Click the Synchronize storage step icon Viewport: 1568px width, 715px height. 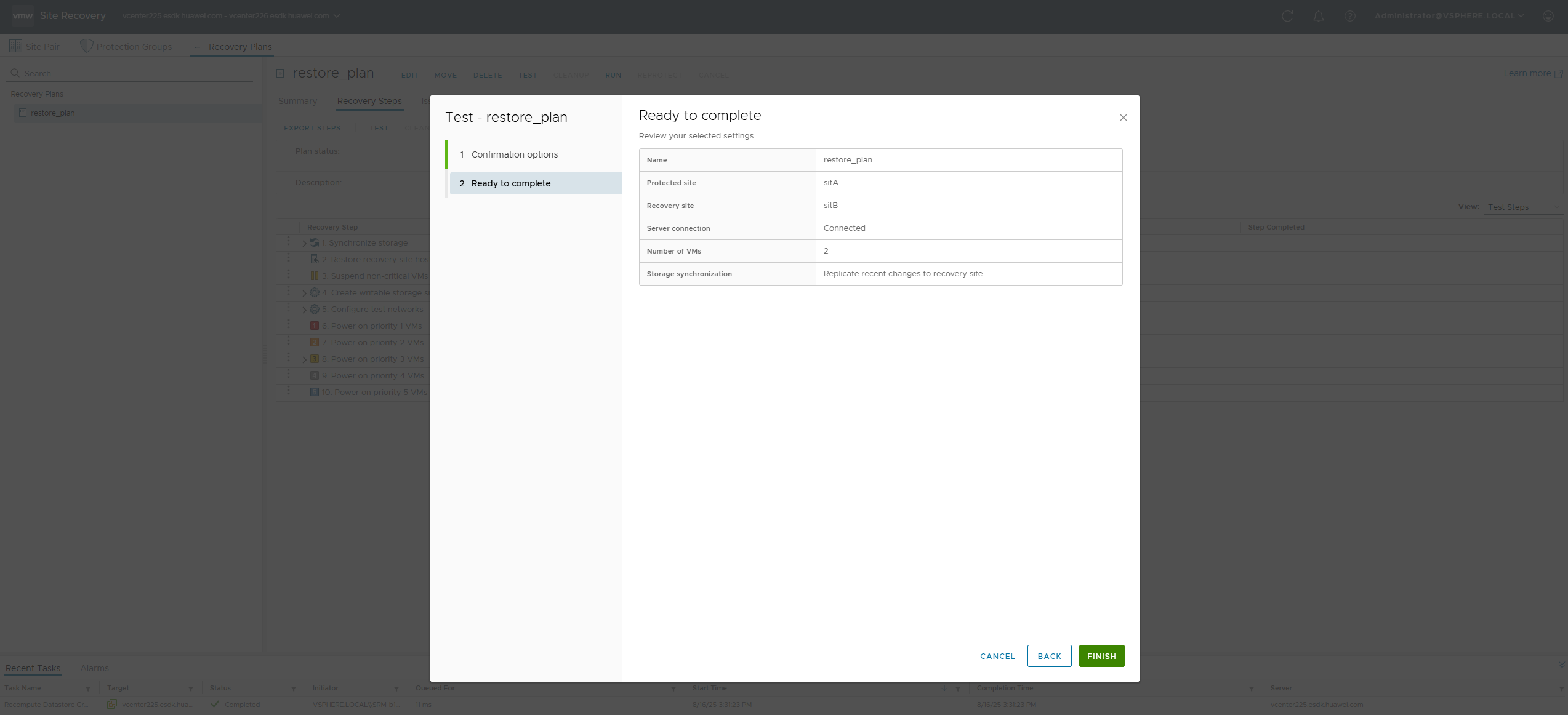[315, 242]
